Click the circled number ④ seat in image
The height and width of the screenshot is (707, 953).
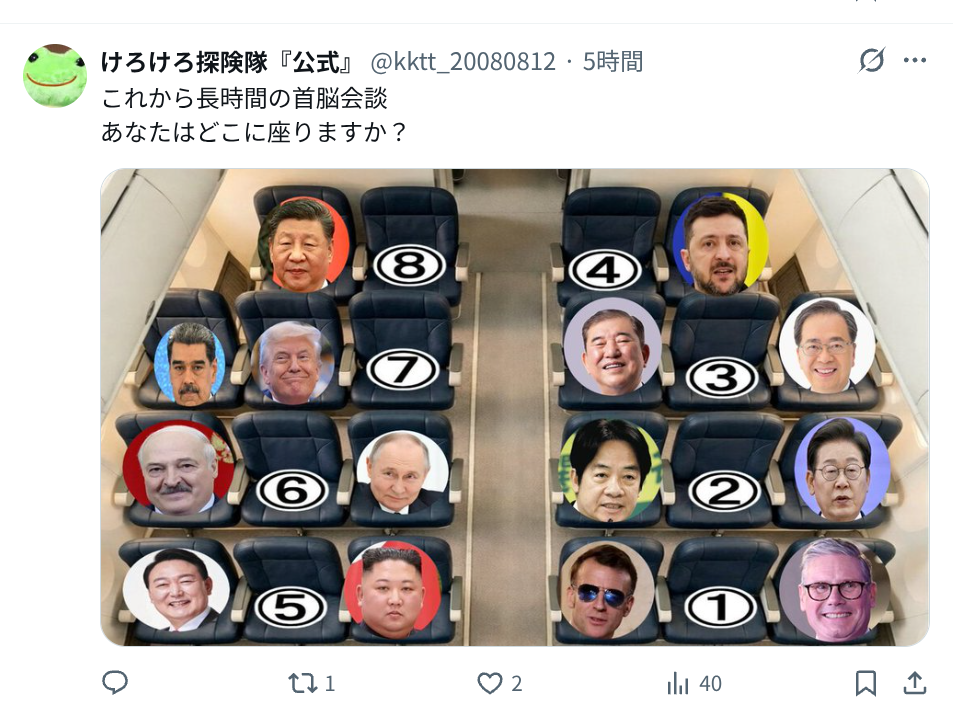point(605,269)
